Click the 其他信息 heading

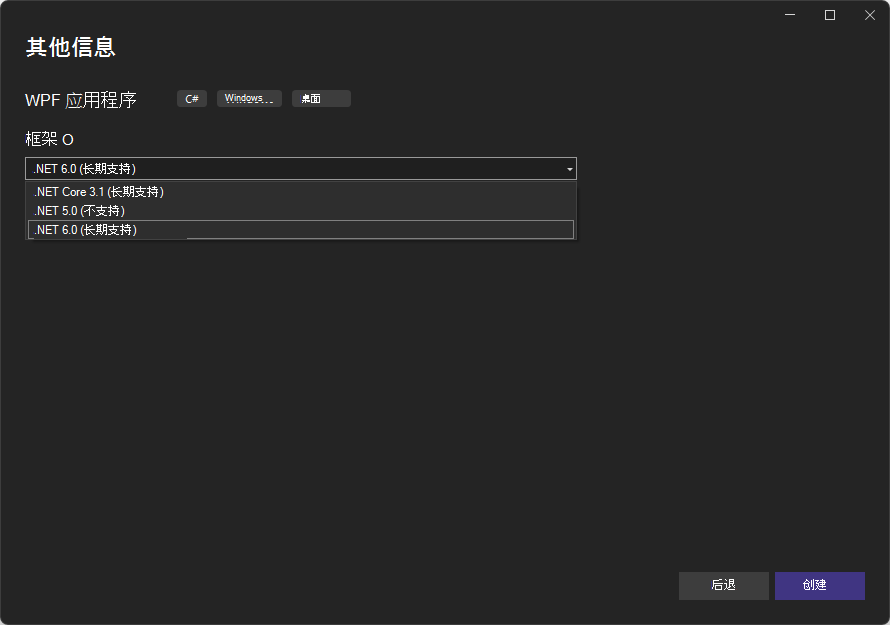point(70,47)
